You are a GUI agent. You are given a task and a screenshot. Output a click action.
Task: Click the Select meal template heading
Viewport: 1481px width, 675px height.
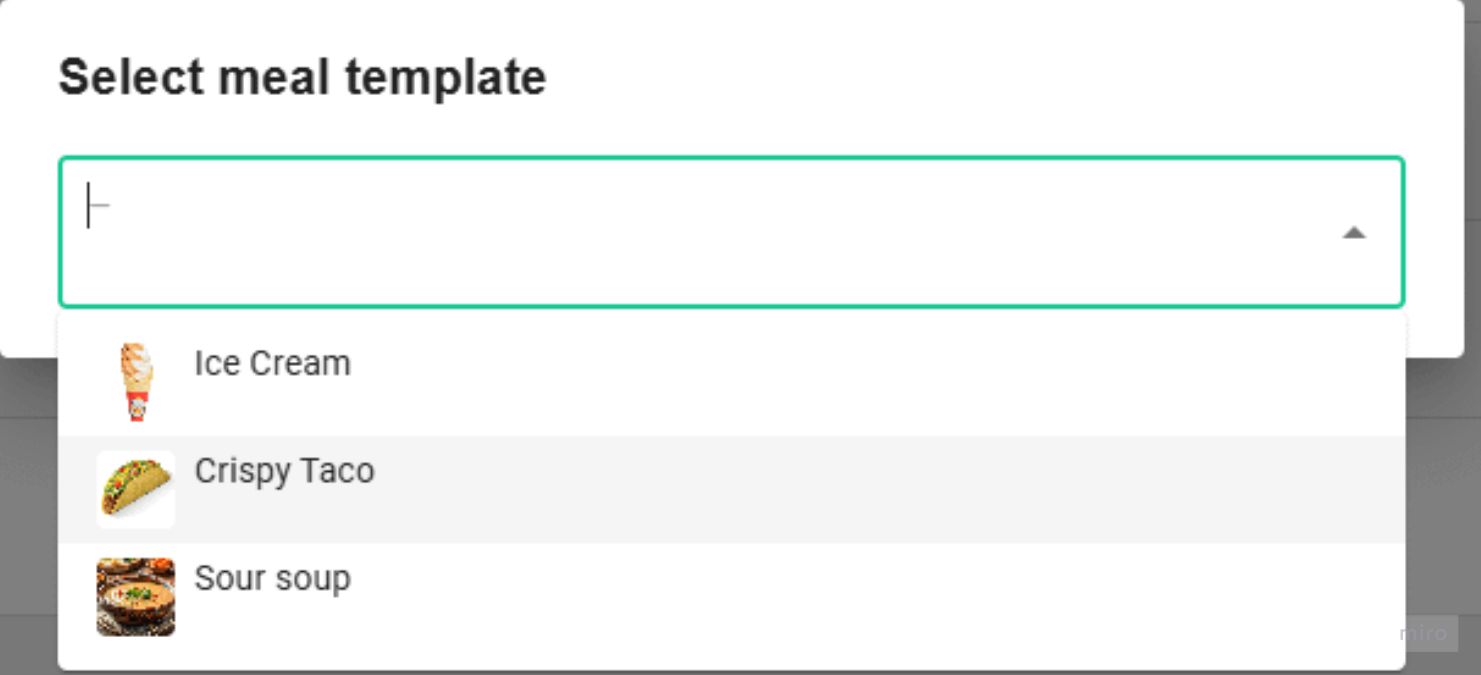[x=303, y=76]
